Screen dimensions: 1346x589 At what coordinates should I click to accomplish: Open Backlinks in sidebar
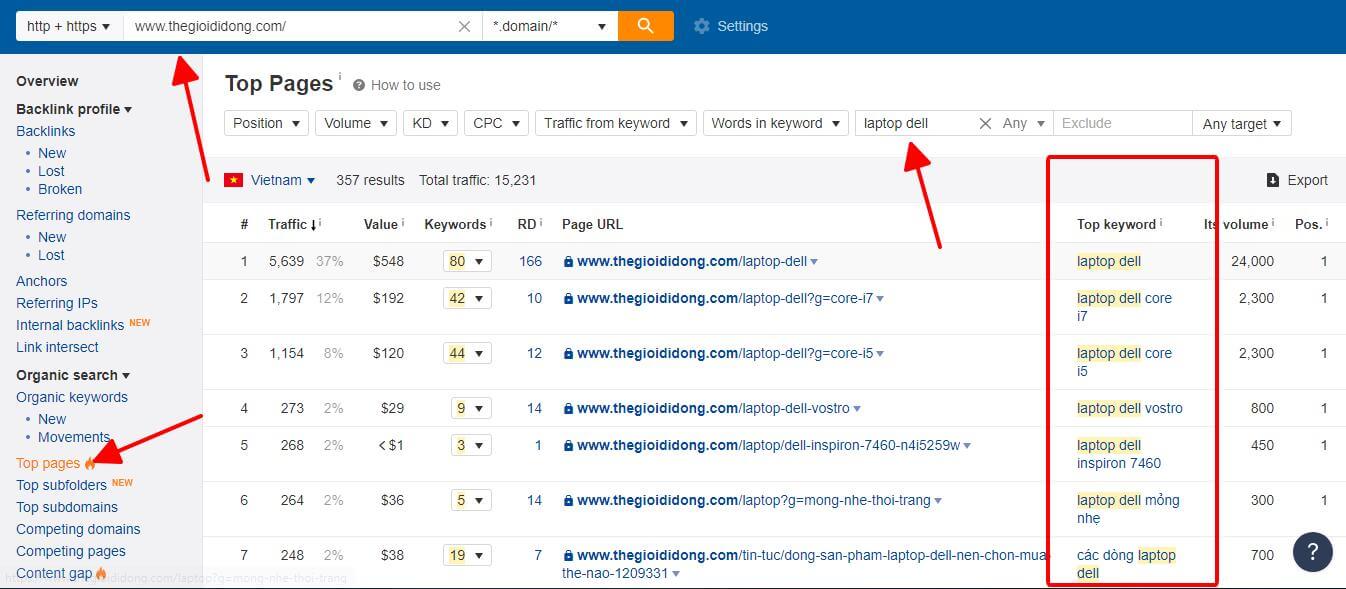pos(45,131)
